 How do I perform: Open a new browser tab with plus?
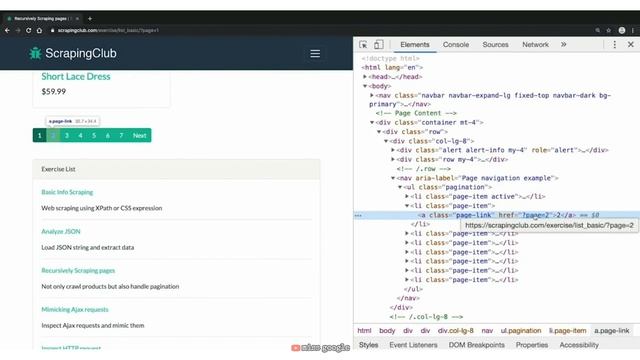point(90,18)
